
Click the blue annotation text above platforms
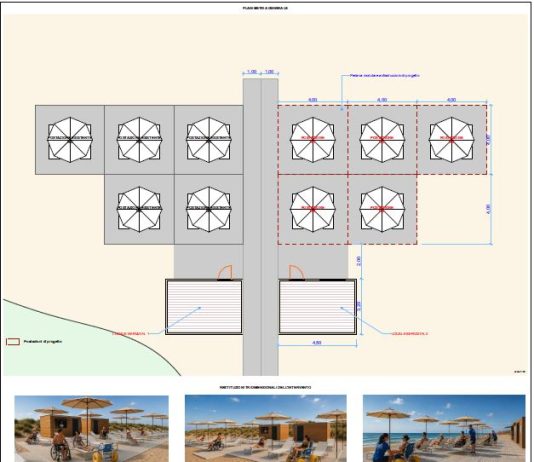[x=385, y=75]
